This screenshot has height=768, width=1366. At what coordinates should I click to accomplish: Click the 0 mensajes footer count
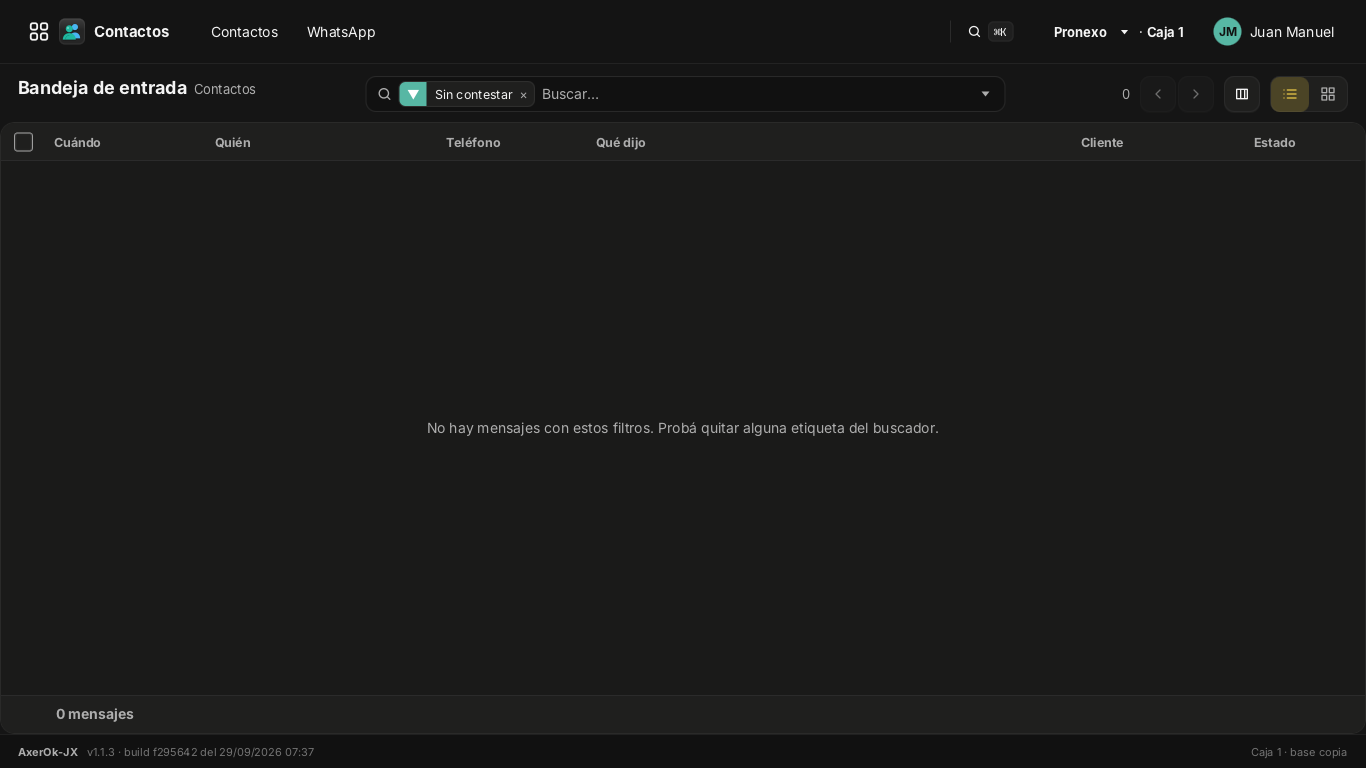pos(95,714)
